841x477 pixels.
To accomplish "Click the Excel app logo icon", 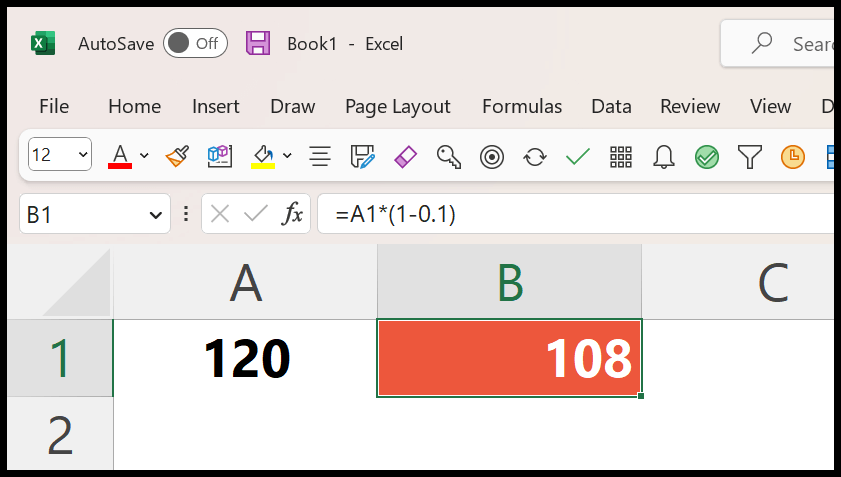I will [x=43, y=43].
